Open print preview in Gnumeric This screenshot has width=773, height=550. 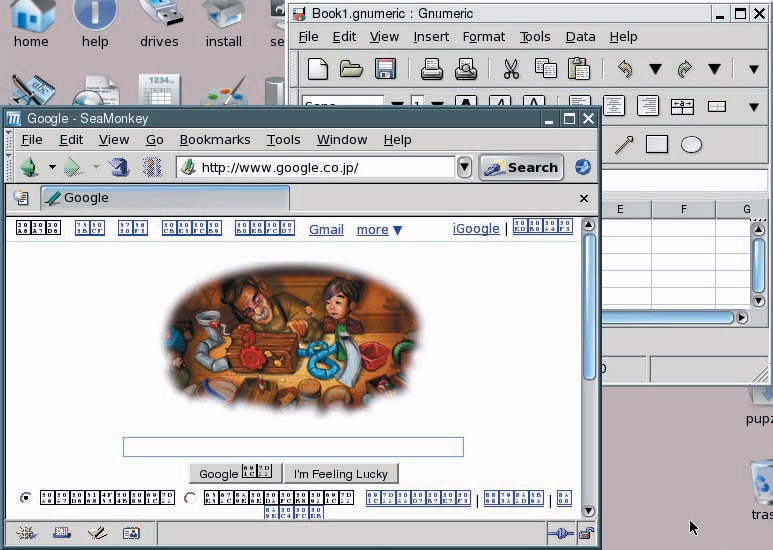(x=465, y=69)
